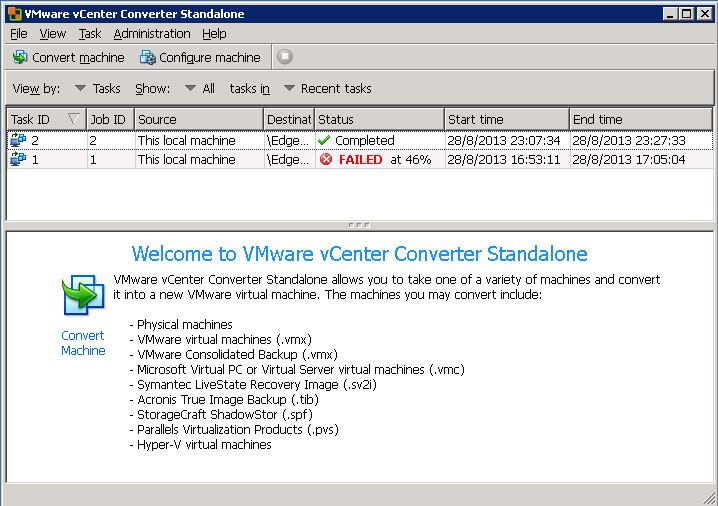Click the Welcome to VMware vCenter heading
The image size is (718, 506).
coord(359,254)
